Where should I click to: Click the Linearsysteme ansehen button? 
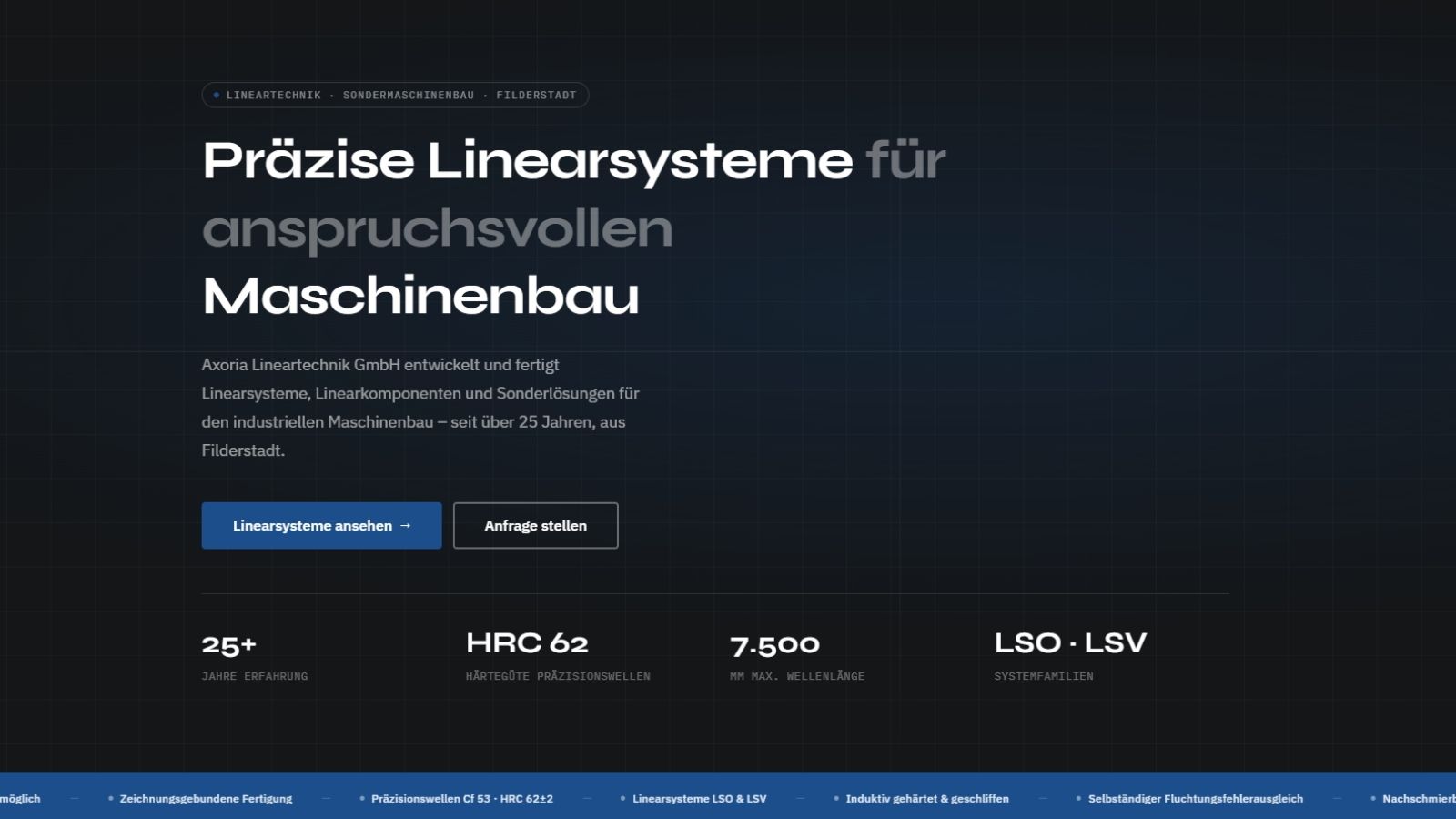321,525
